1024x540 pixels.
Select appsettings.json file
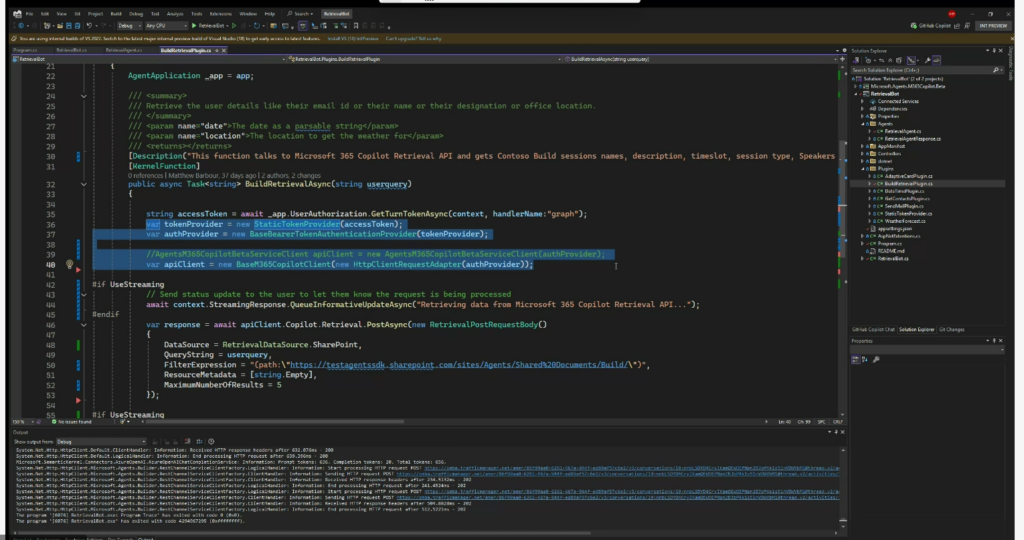pos(894,229)
